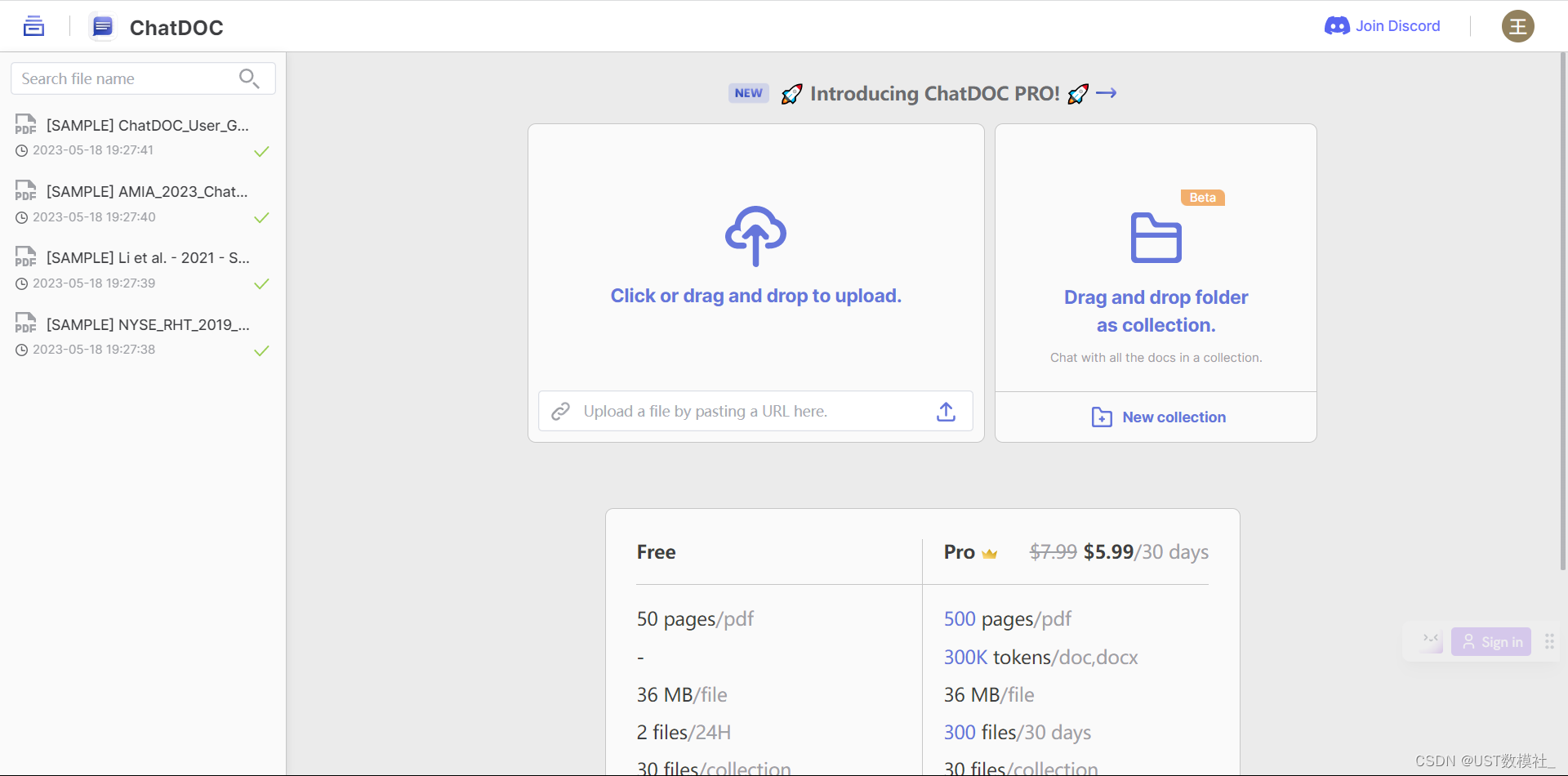Open [SAMPLE] AMIA_2023_Chat... file
The width and height of the screenshot is (1568, 776).
coord(147,191)
